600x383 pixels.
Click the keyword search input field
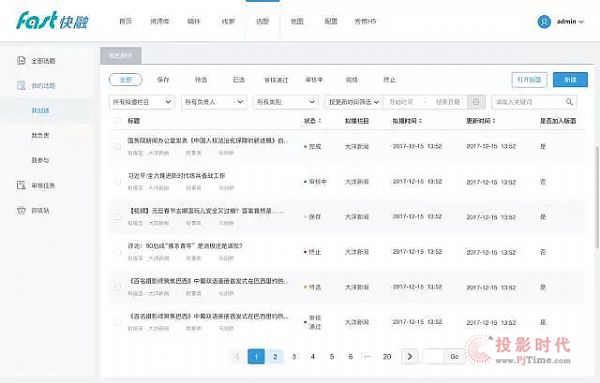pos(529,102)
